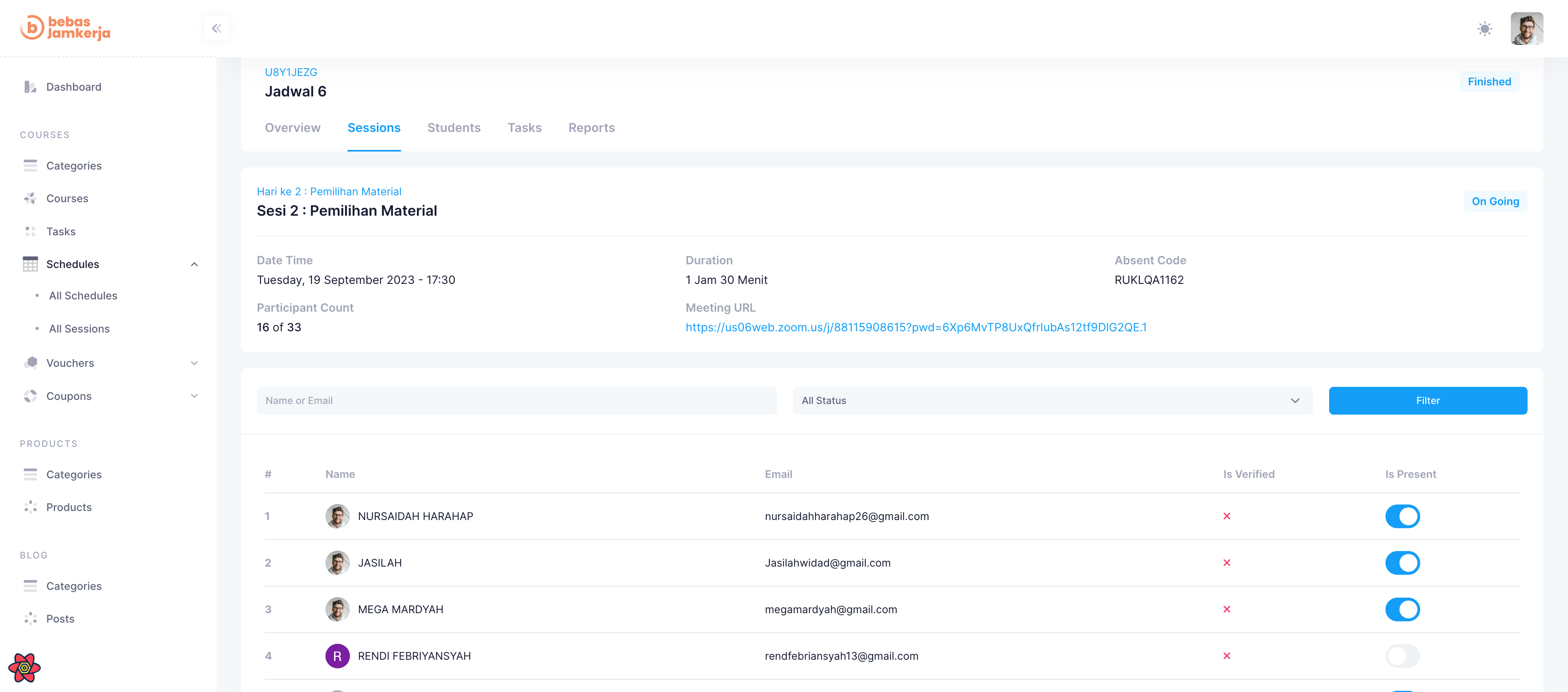Click the Courses sidebar icon

pos(30,199)
